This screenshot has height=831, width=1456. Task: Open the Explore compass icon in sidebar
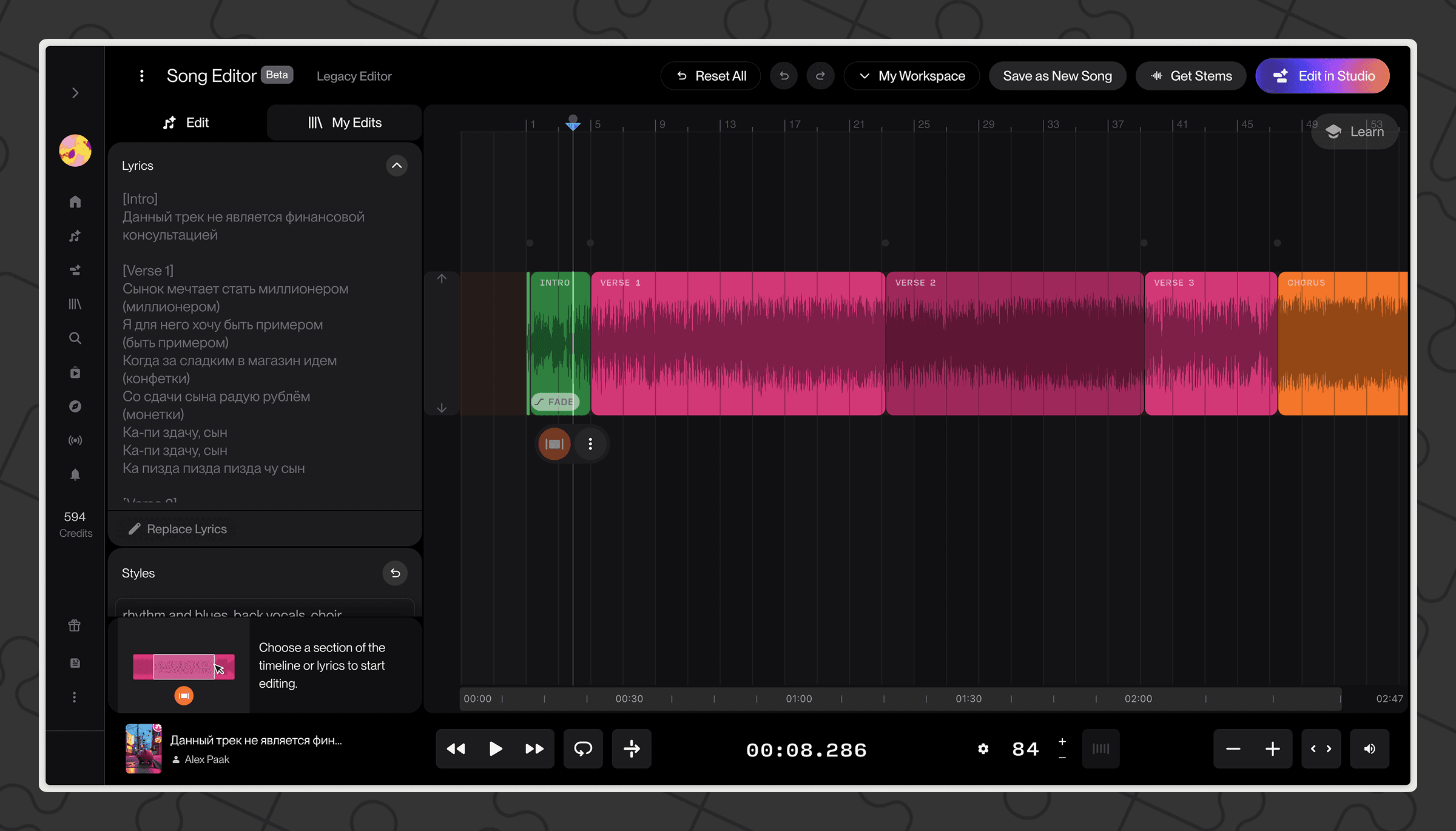click(x=75, y=406)
